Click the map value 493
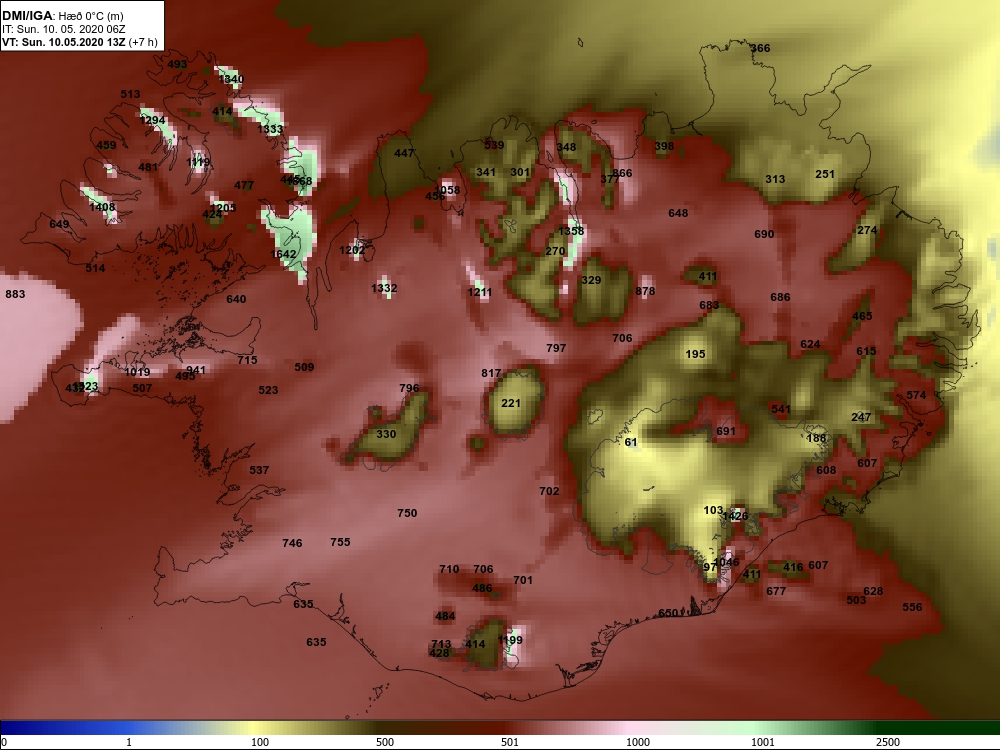This screenshot has width=1000, height=750. tap(177, 64)
